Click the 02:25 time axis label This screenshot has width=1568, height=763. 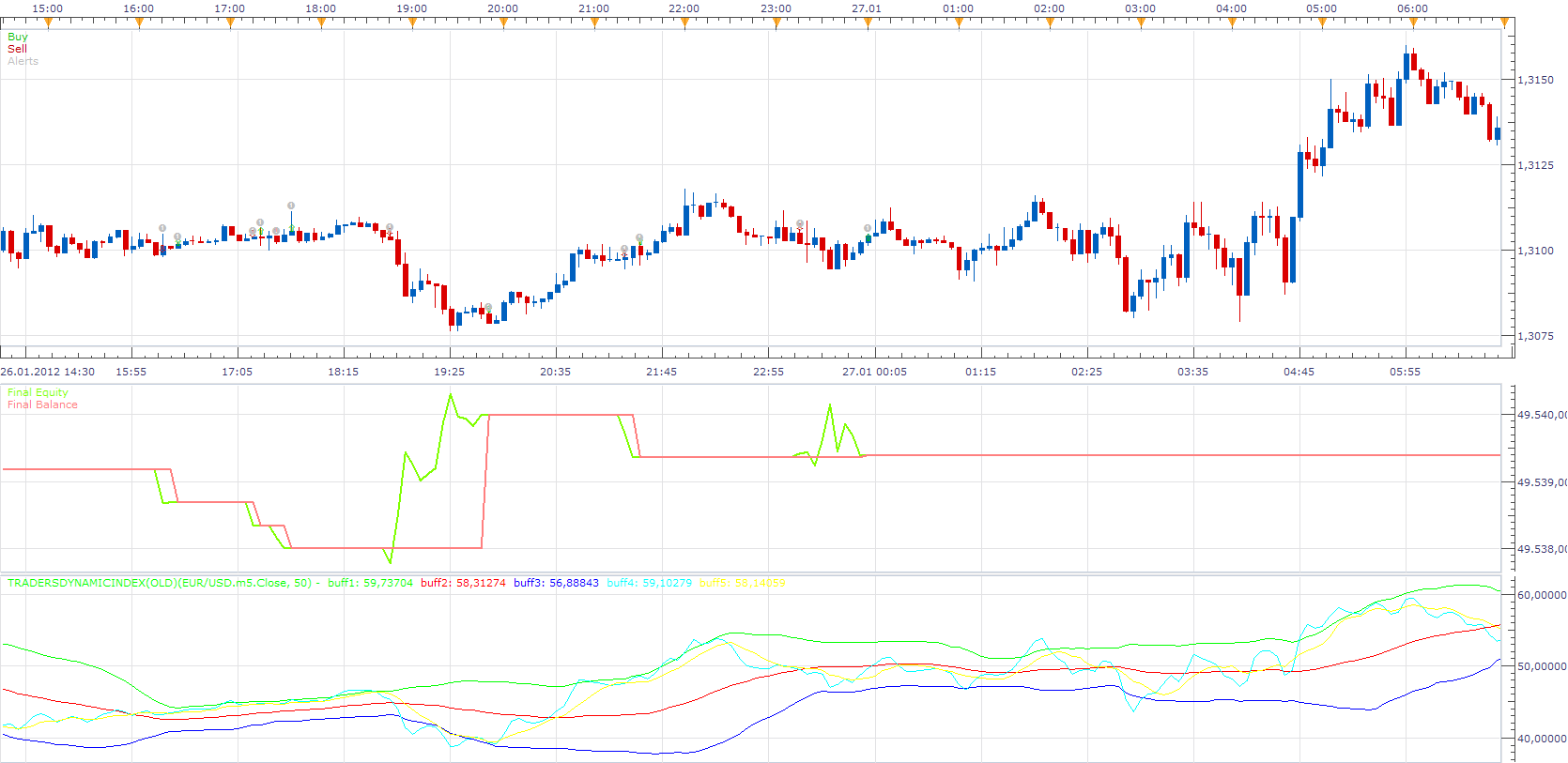tap(1086, 372)
